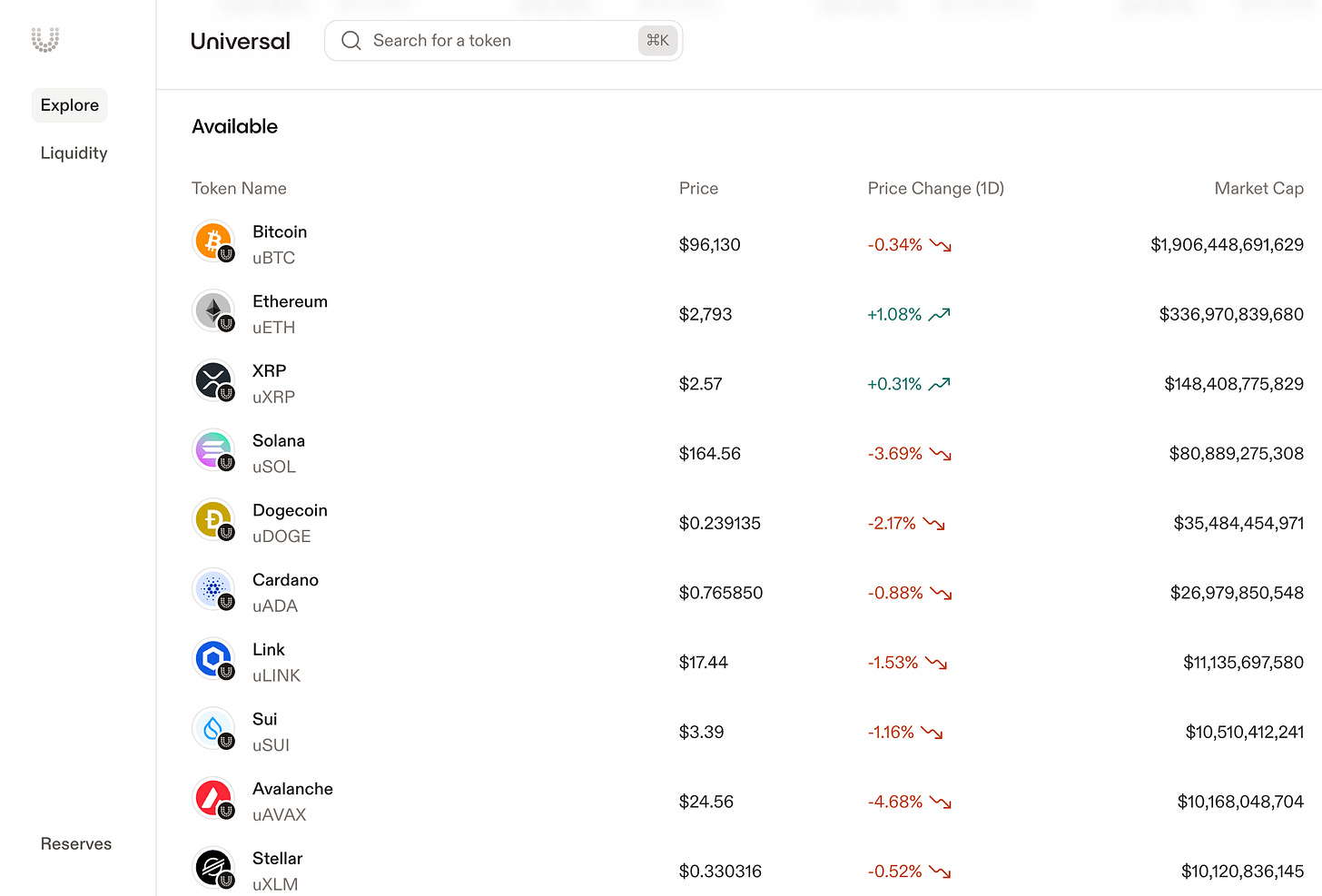Open the Ethereum token name
This screenshot has height=896, width=1322.
pos(290,301)
